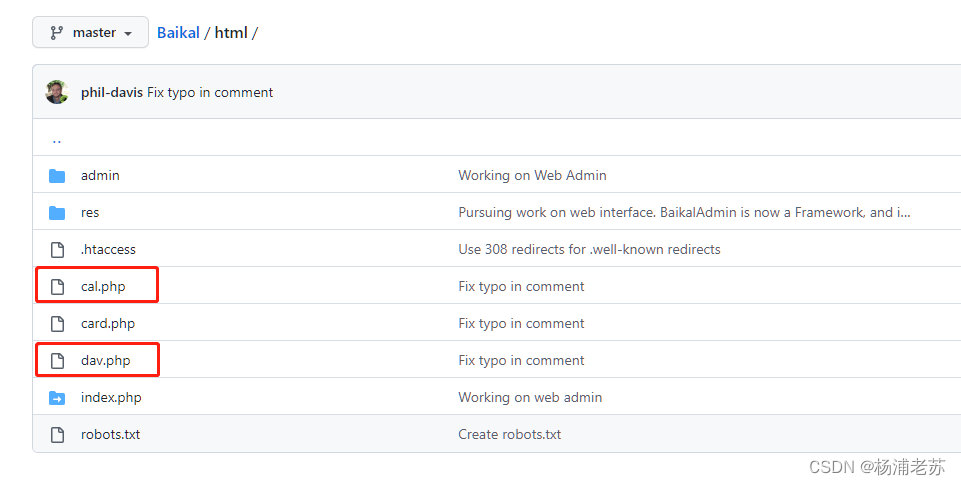Screen dimensions: 961x485
Task: Go up to parent directory (..)
Action: tap(56, 139)
